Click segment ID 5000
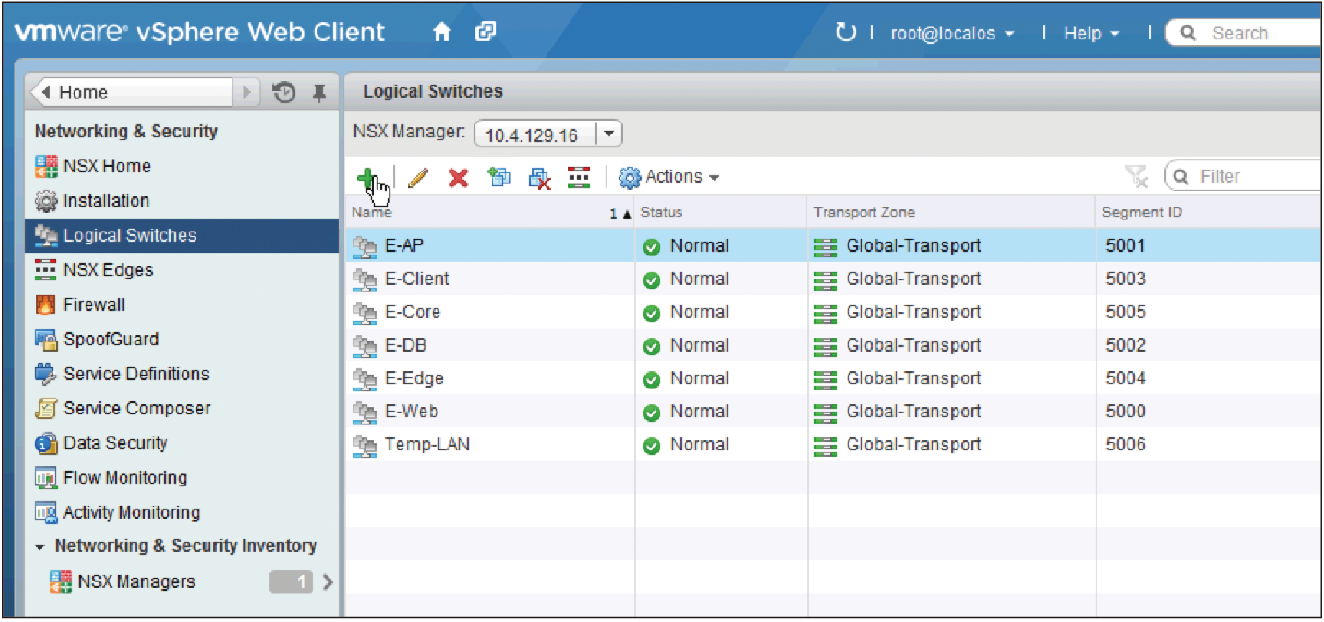The image size is (1324, 622). coord(1125,411)
